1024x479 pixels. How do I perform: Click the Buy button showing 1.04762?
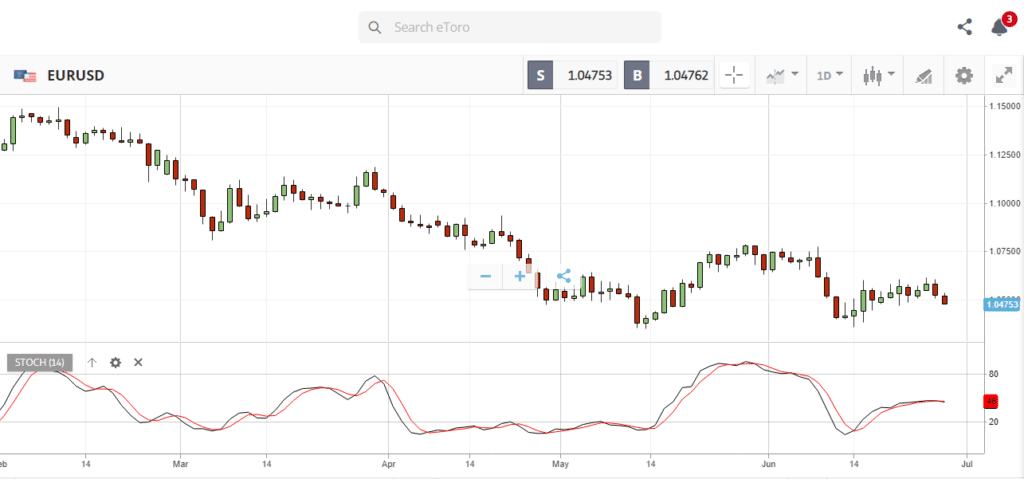click(x=669, y=75)
